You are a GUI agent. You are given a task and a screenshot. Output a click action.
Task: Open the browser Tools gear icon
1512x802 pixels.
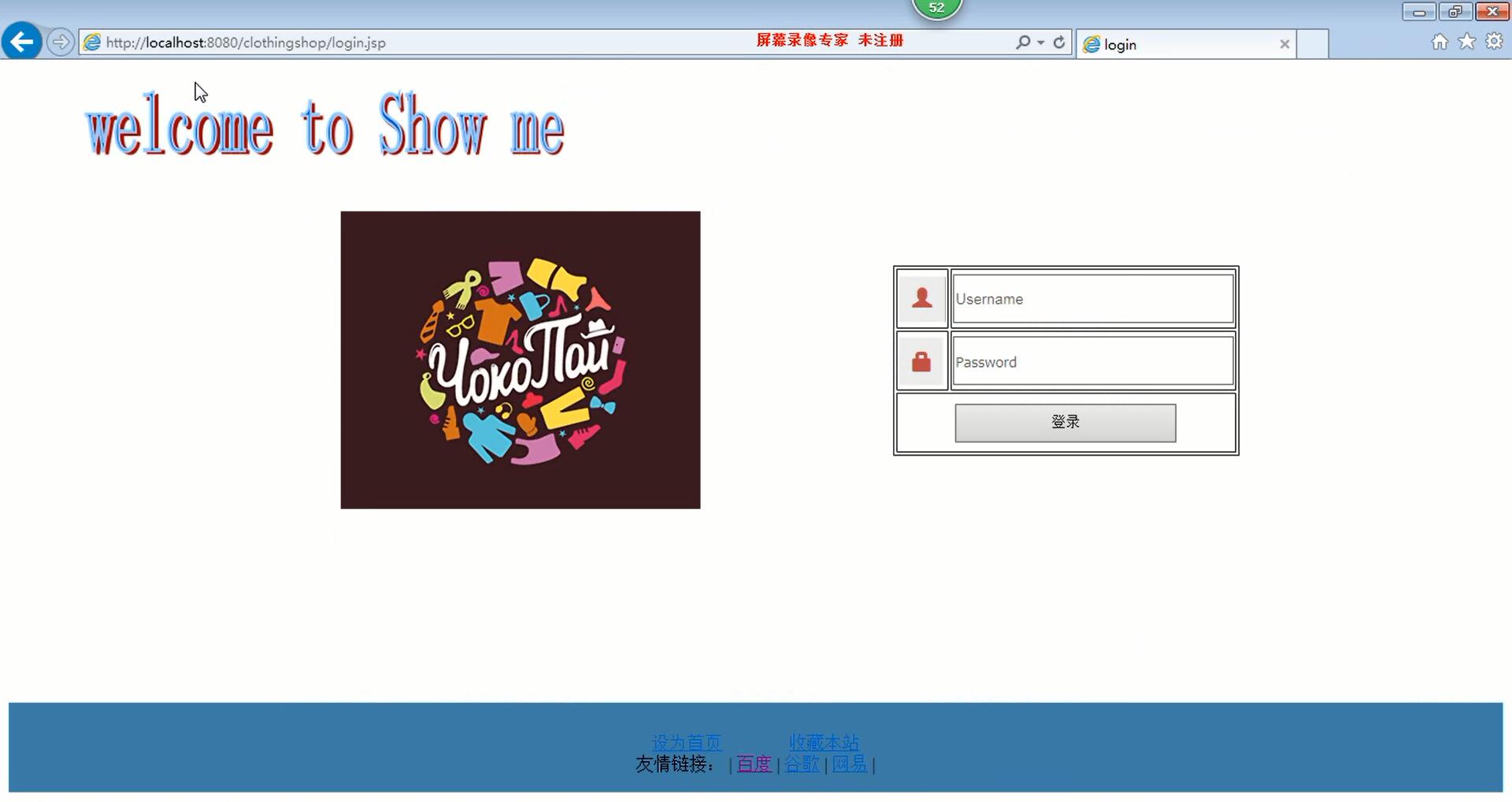(1494, 42)
